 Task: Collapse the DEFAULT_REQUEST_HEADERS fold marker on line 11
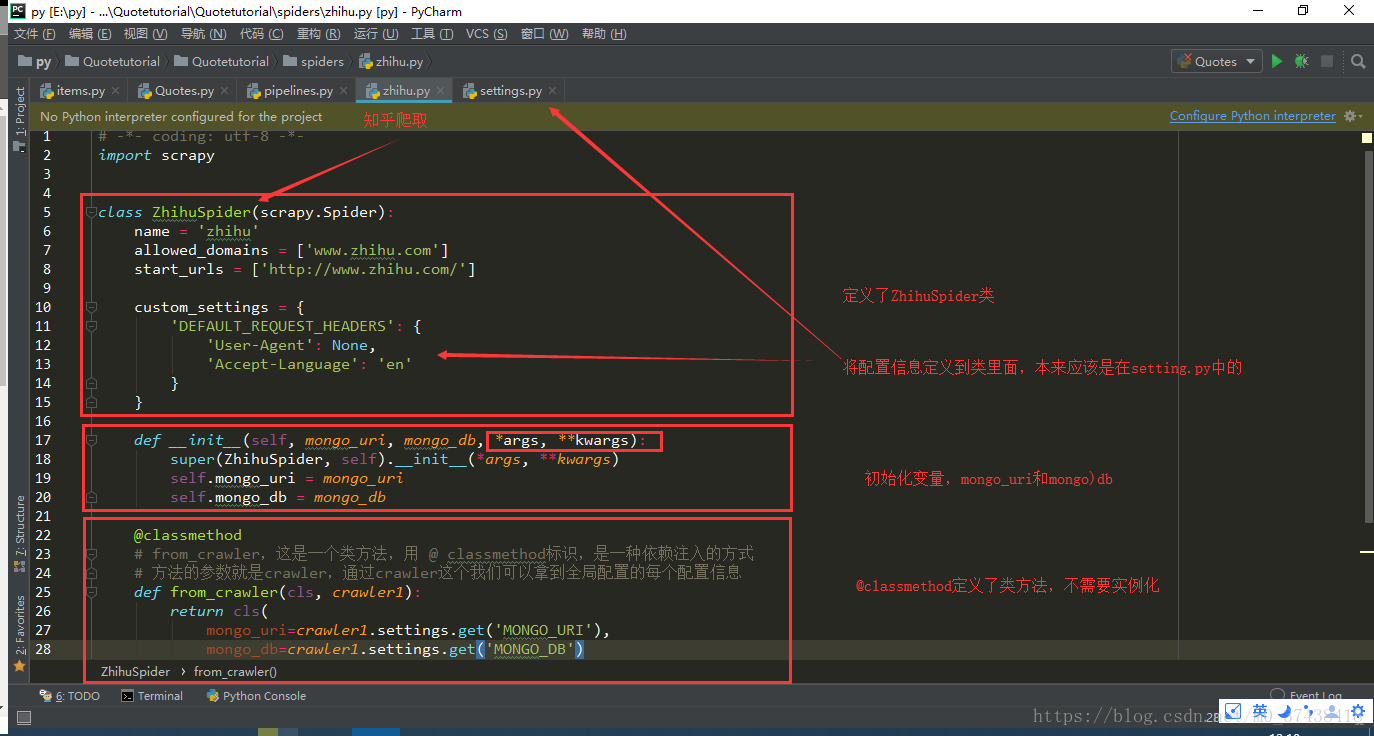(x=91, y=326)
